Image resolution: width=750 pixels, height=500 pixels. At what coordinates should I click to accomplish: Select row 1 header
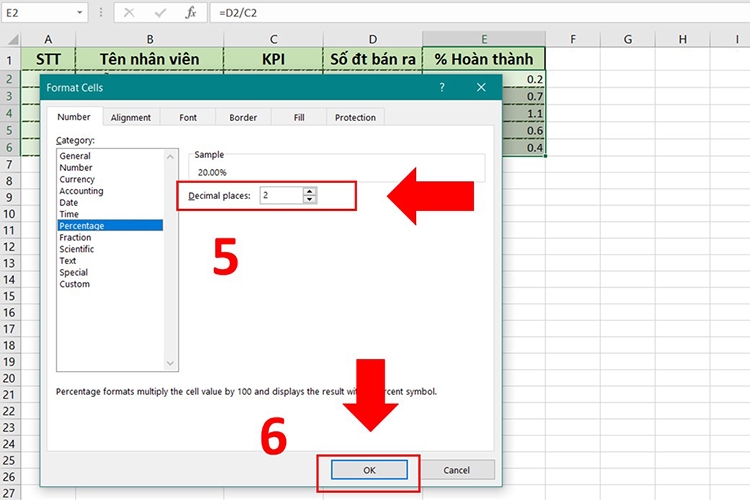[x=10, y=60]
